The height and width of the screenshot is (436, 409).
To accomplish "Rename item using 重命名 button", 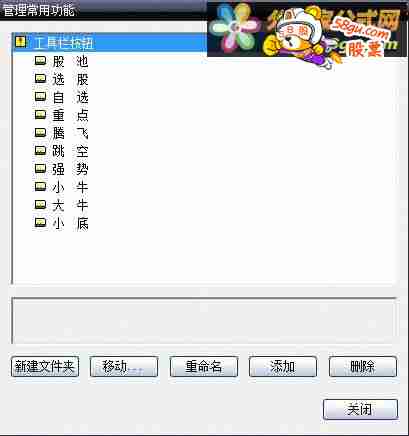I will pos(204,367).
